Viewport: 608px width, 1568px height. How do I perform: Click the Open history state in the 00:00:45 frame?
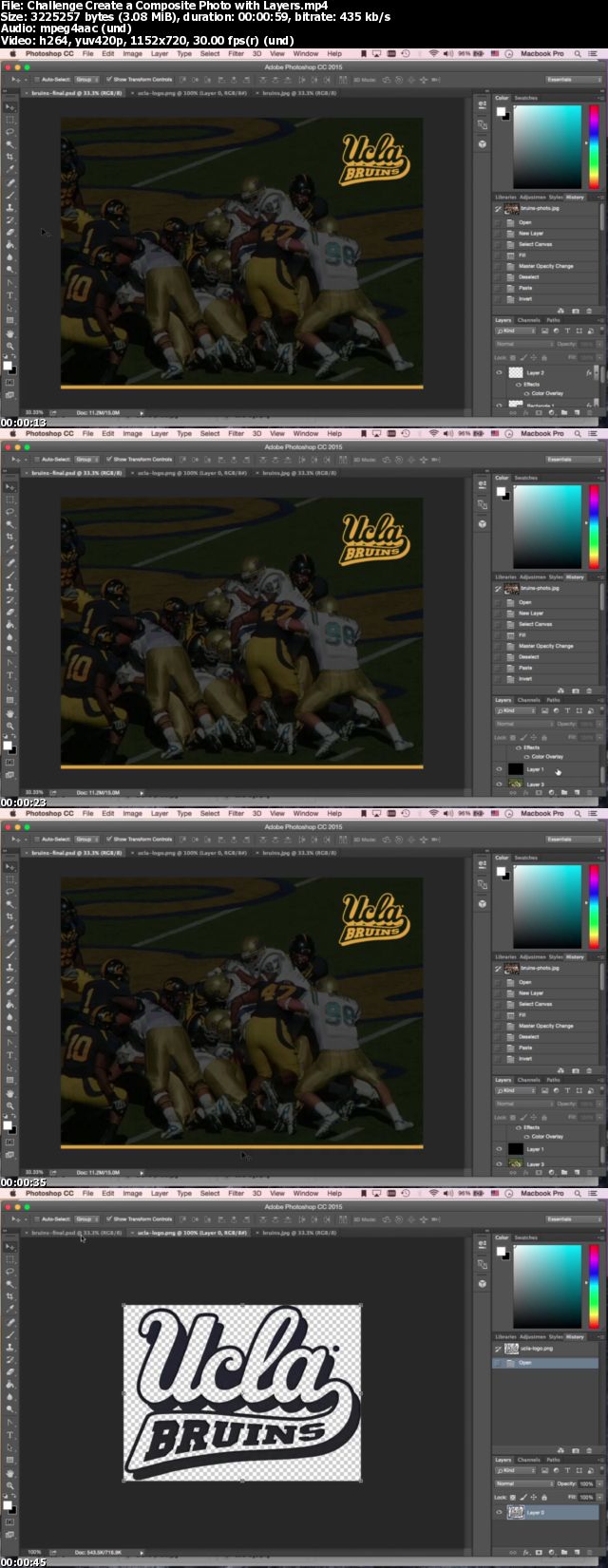coord(546,1363)
